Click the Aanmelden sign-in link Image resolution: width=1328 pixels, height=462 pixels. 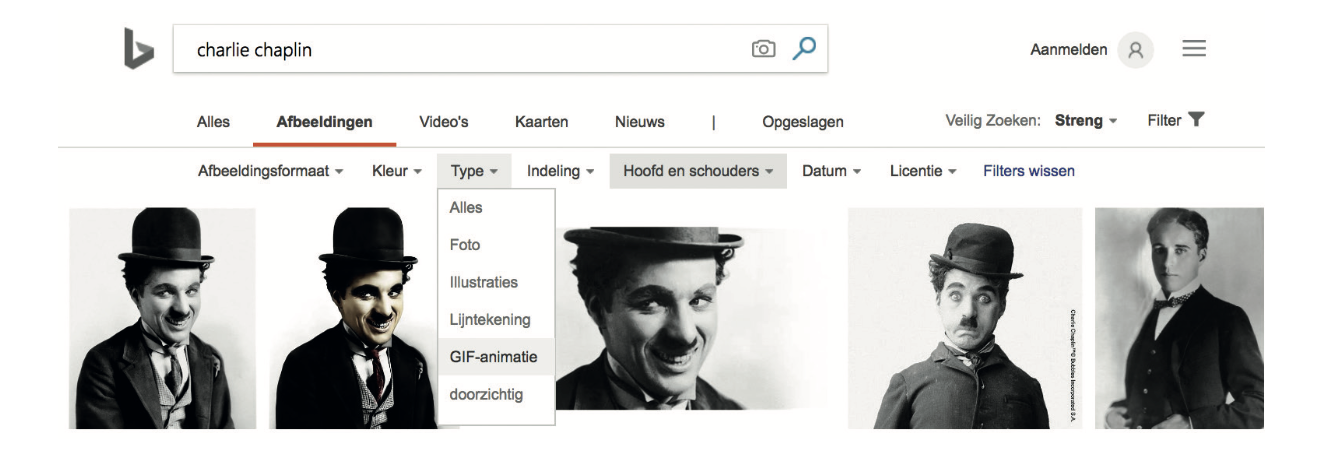click(x=1069, y=50)
